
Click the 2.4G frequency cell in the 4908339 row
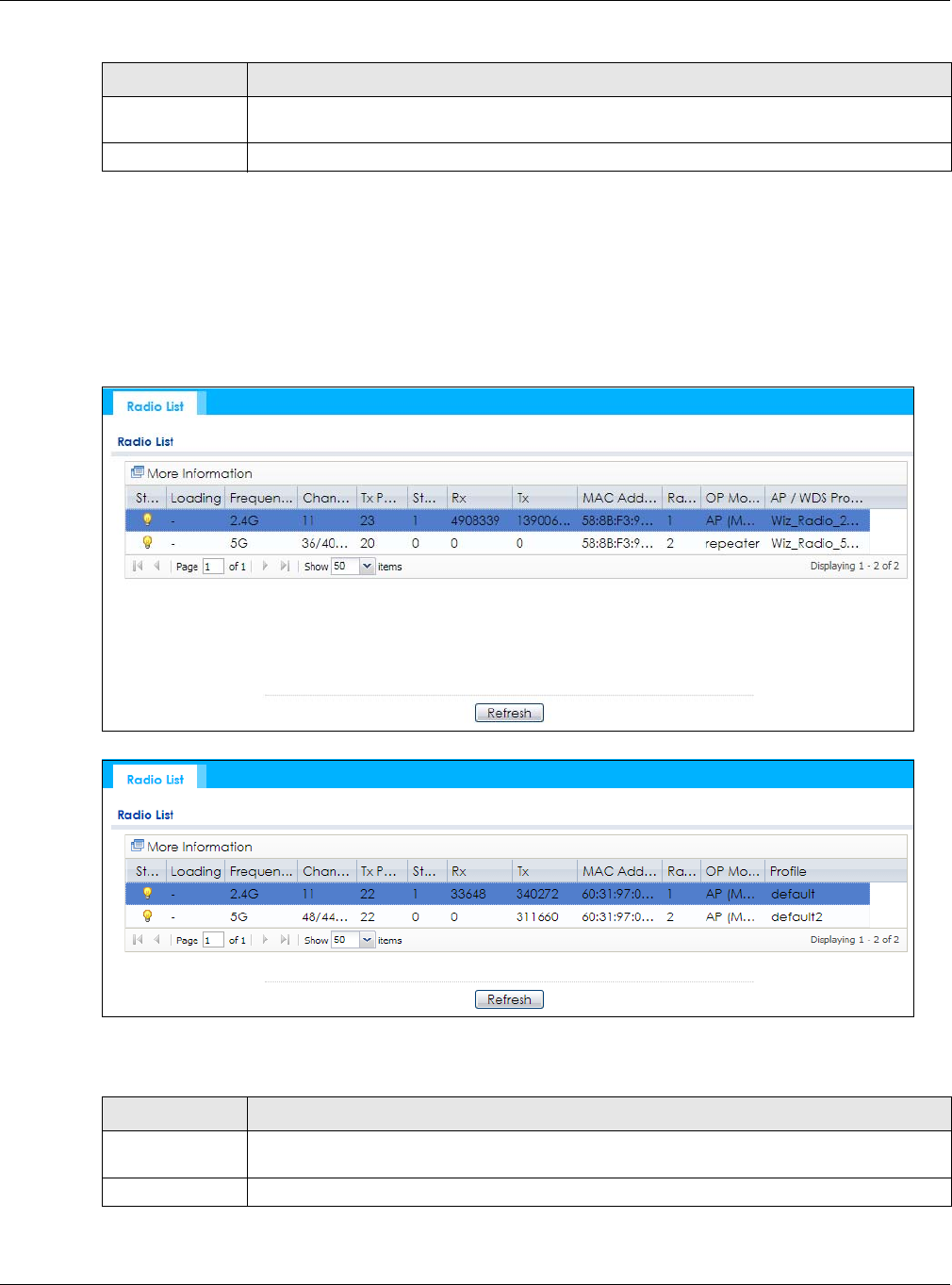click(x=244, y=520)
